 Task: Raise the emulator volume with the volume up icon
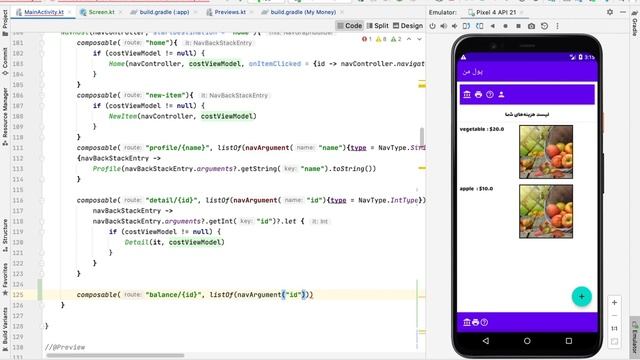[444, 26]
